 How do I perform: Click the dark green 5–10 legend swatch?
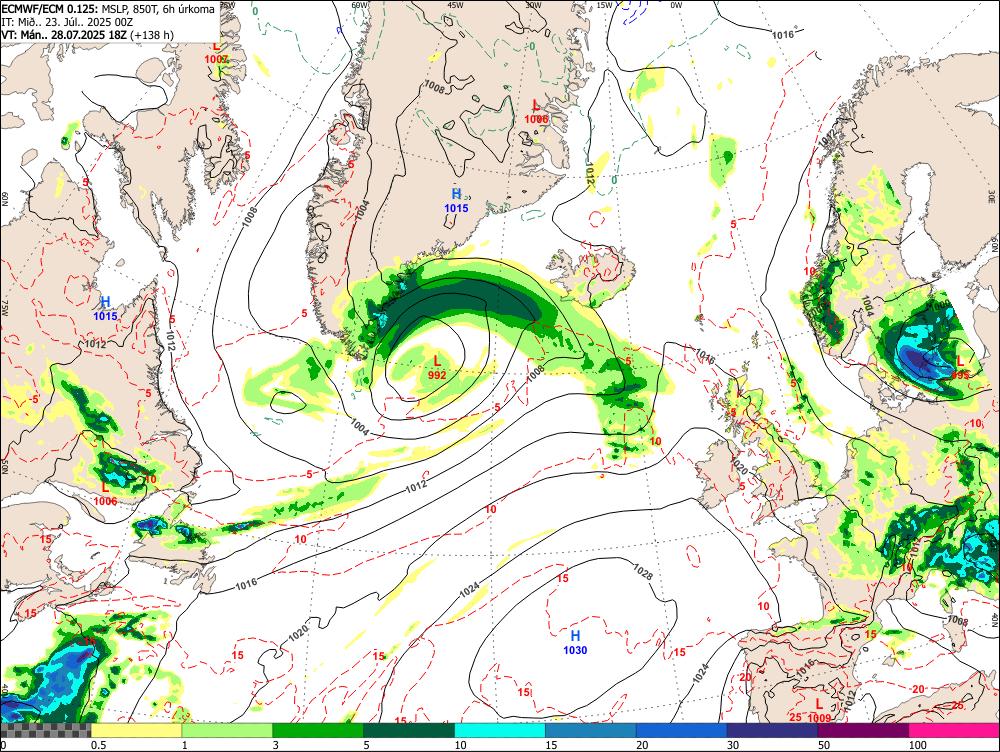409,730
